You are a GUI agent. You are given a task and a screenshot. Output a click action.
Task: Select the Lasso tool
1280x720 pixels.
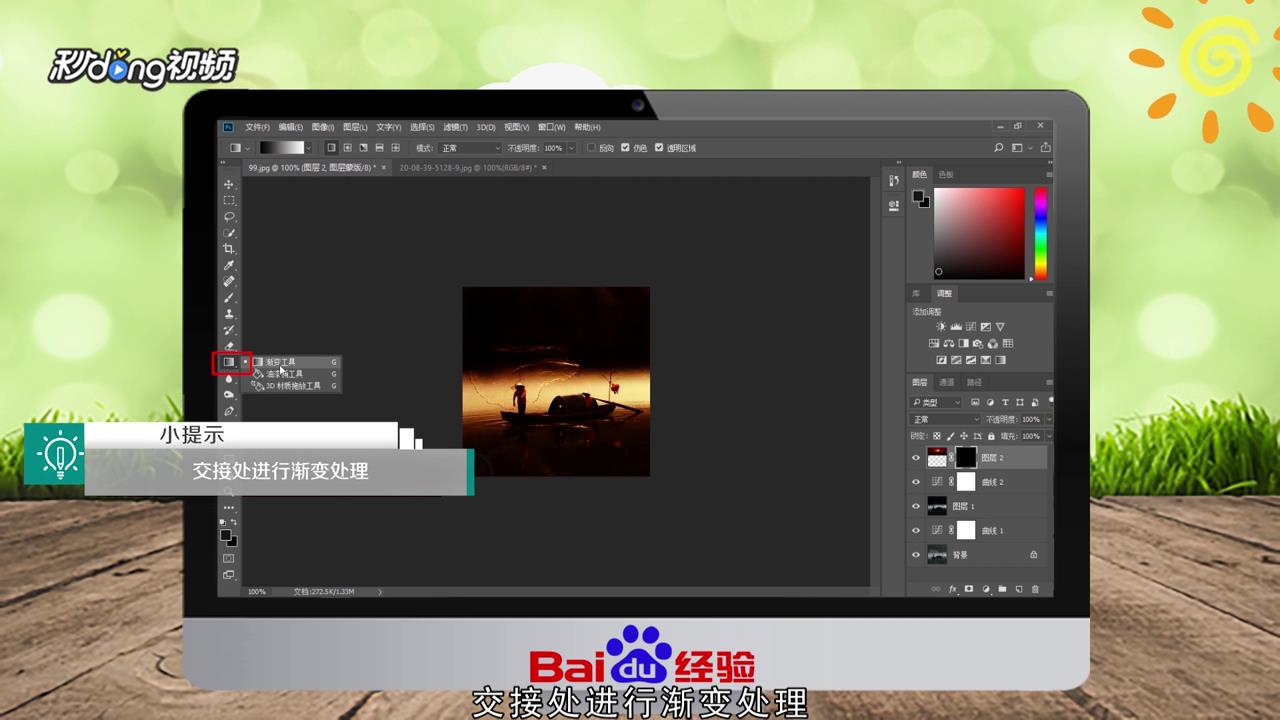coord(229,216)
